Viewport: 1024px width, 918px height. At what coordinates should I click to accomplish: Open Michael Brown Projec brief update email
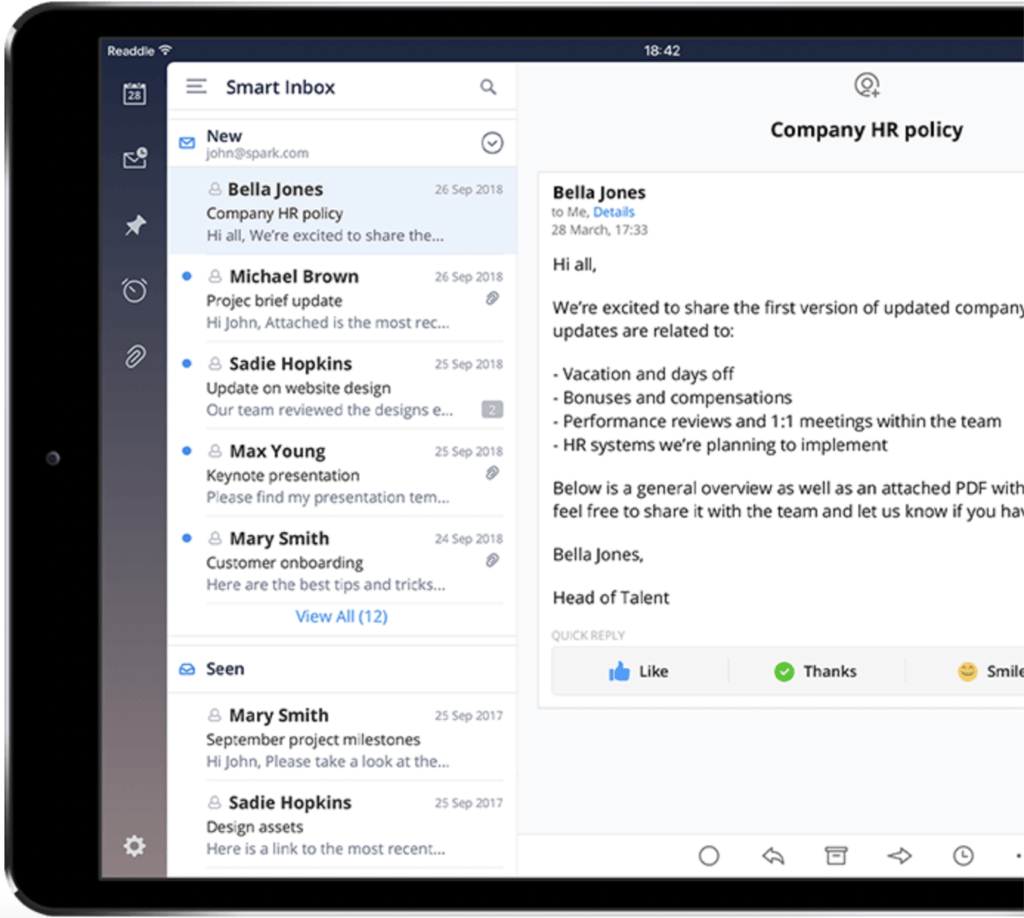tap(342, 298)
